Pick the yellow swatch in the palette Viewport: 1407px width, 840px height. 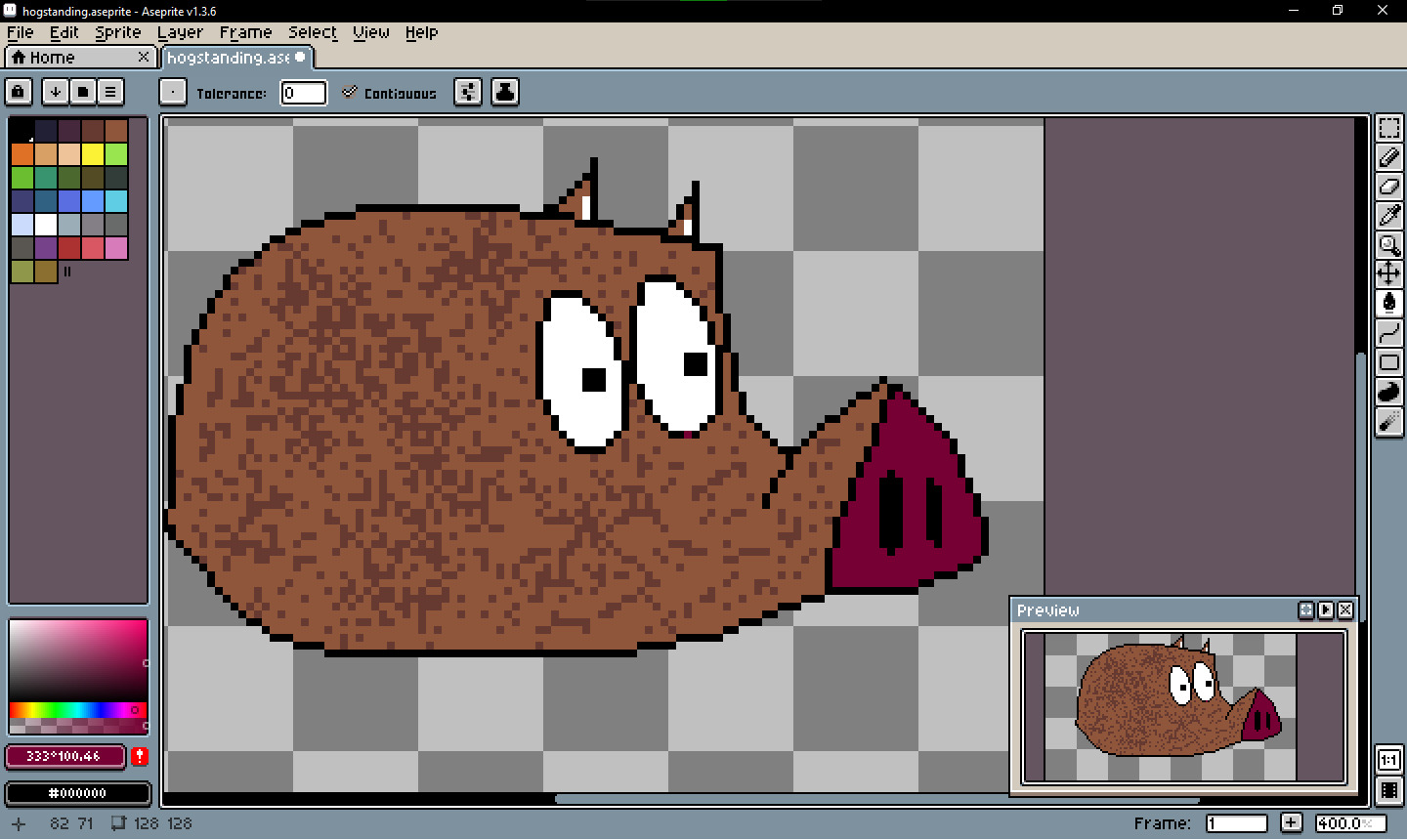(93, 154)
